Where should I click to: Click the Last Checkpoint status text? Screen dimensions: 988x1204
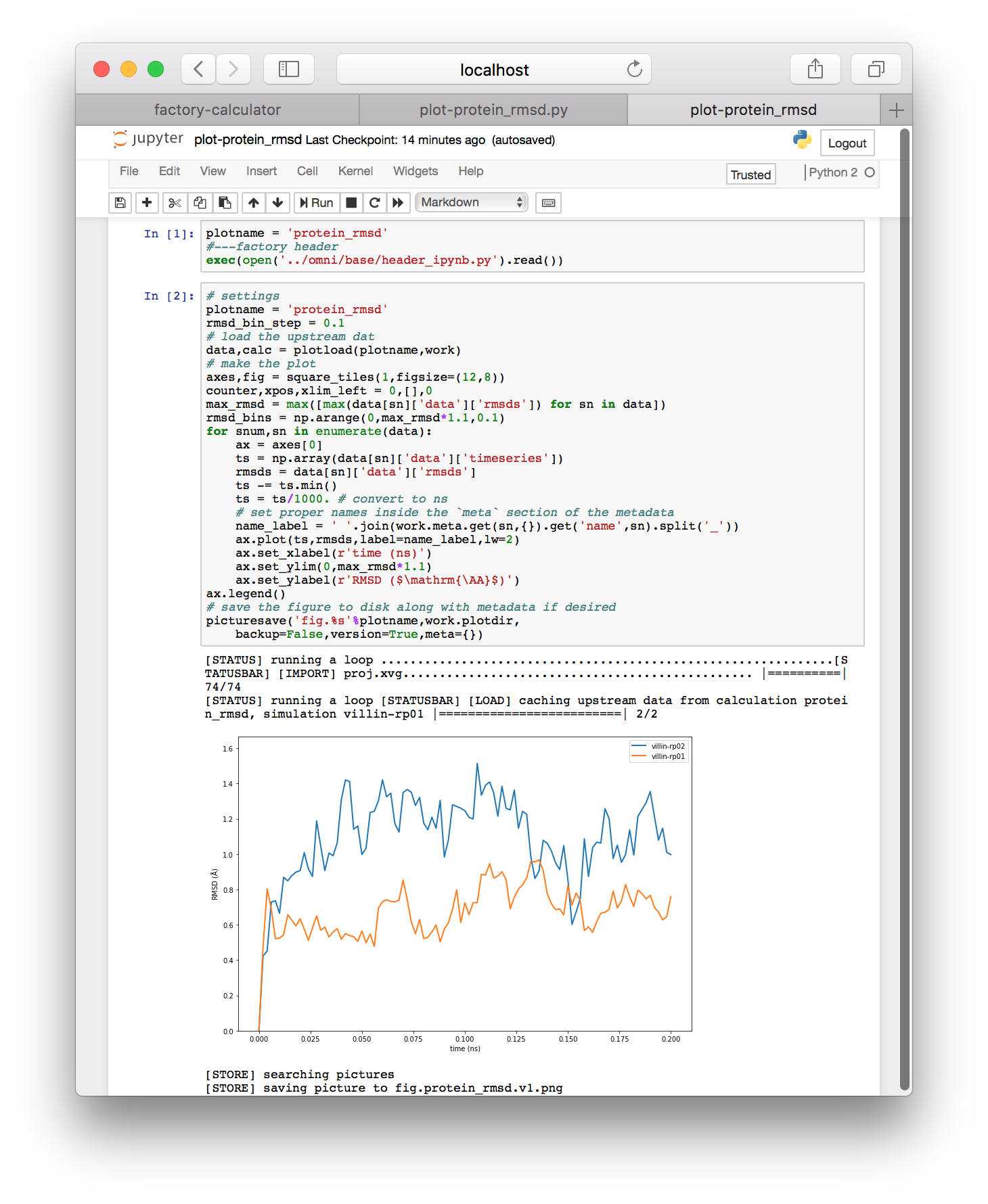[395, 140]
